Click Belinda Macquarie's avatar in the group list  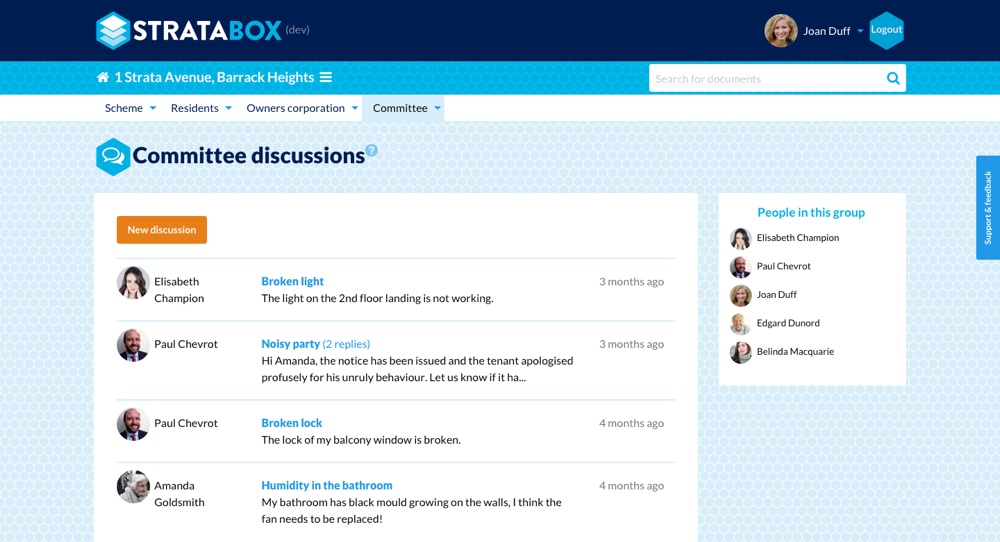click(x=740, y=352)
